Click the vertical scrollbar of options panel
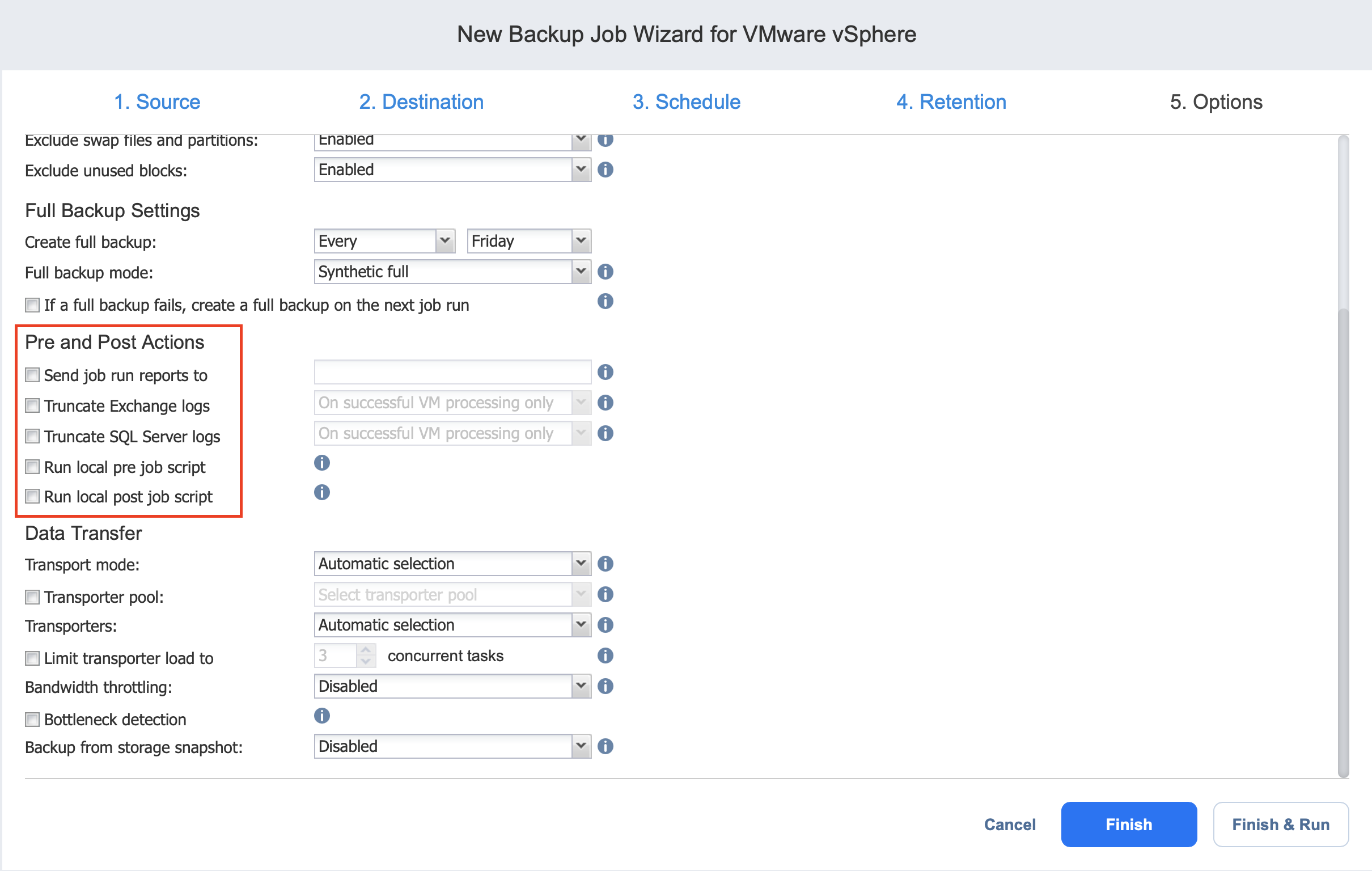This screenshot has height=871, width=1372. pos(1343,542)
